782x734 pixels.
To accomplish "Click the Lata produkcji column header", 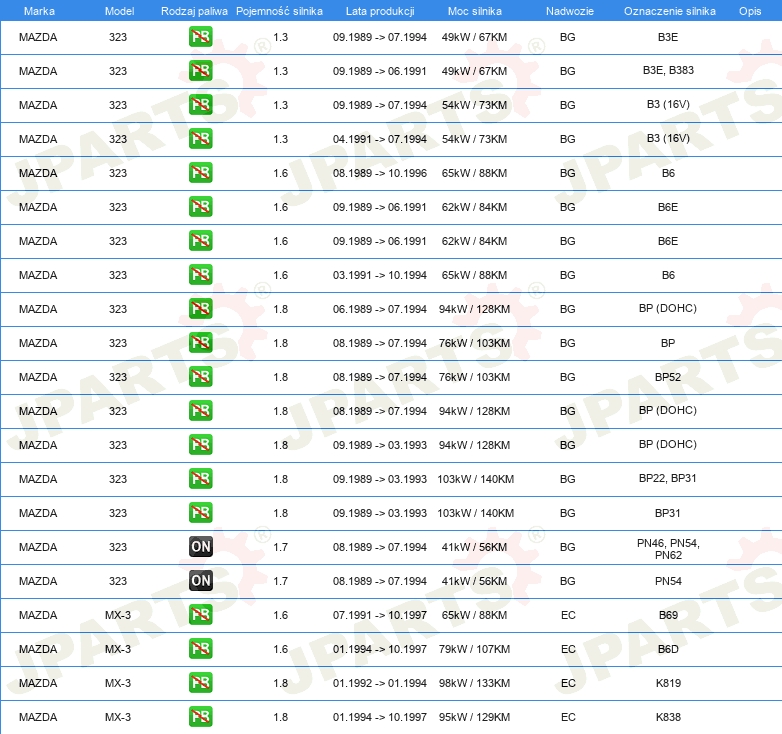I will [380, 11].
